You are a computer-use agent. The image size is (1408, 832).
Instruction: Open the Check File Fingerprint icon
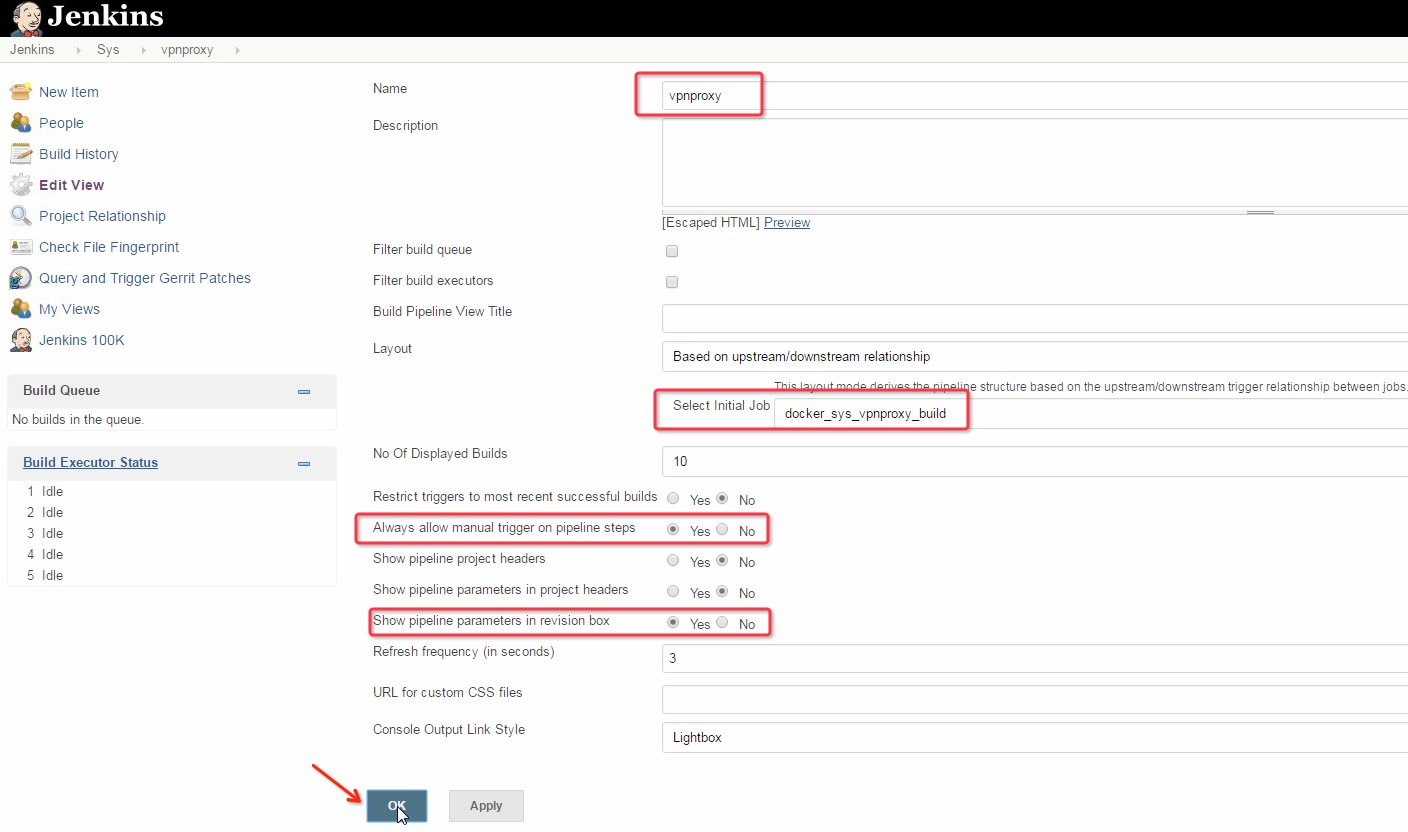(21, 247)
